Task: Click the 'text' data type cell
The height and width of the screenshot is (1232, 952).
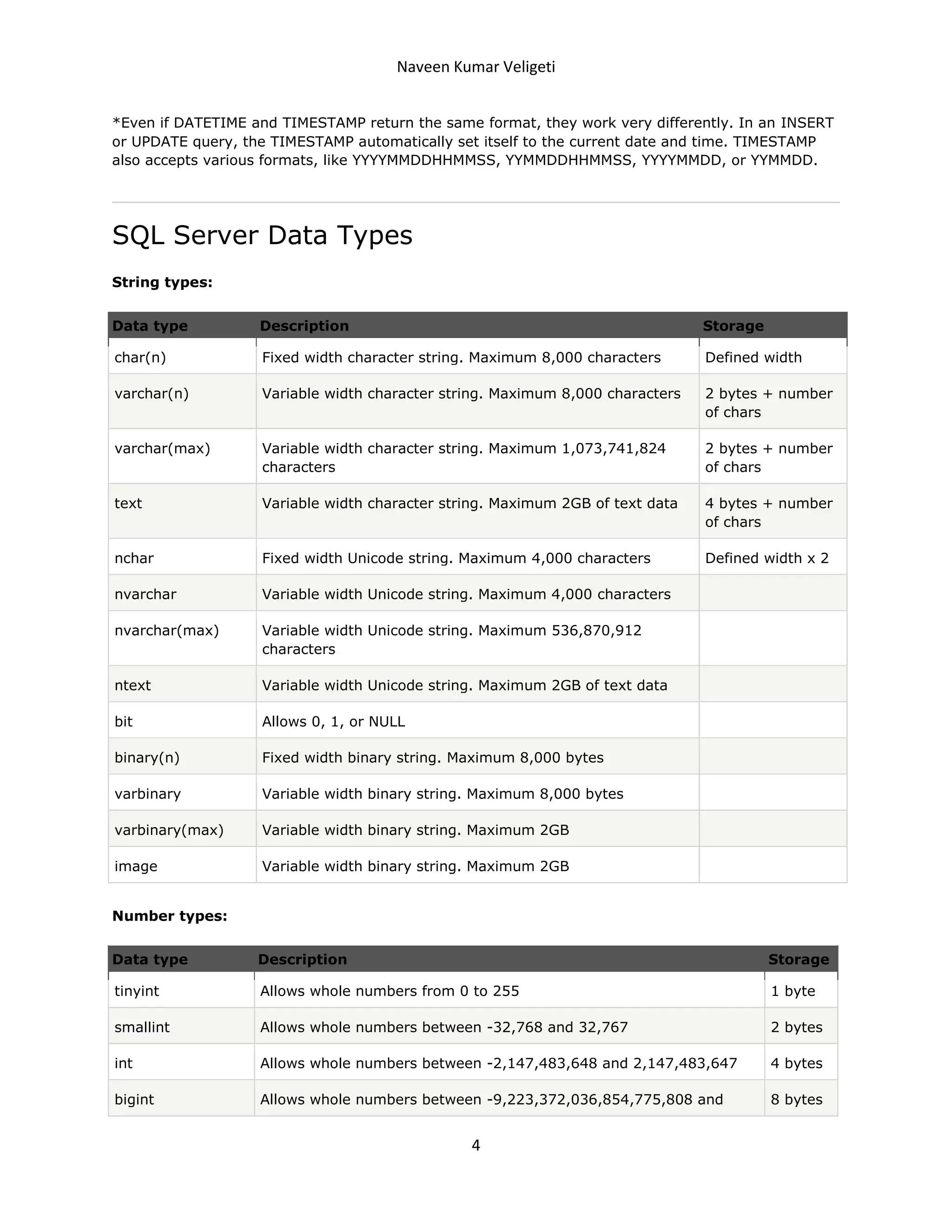Action: (x=182, y=511)
